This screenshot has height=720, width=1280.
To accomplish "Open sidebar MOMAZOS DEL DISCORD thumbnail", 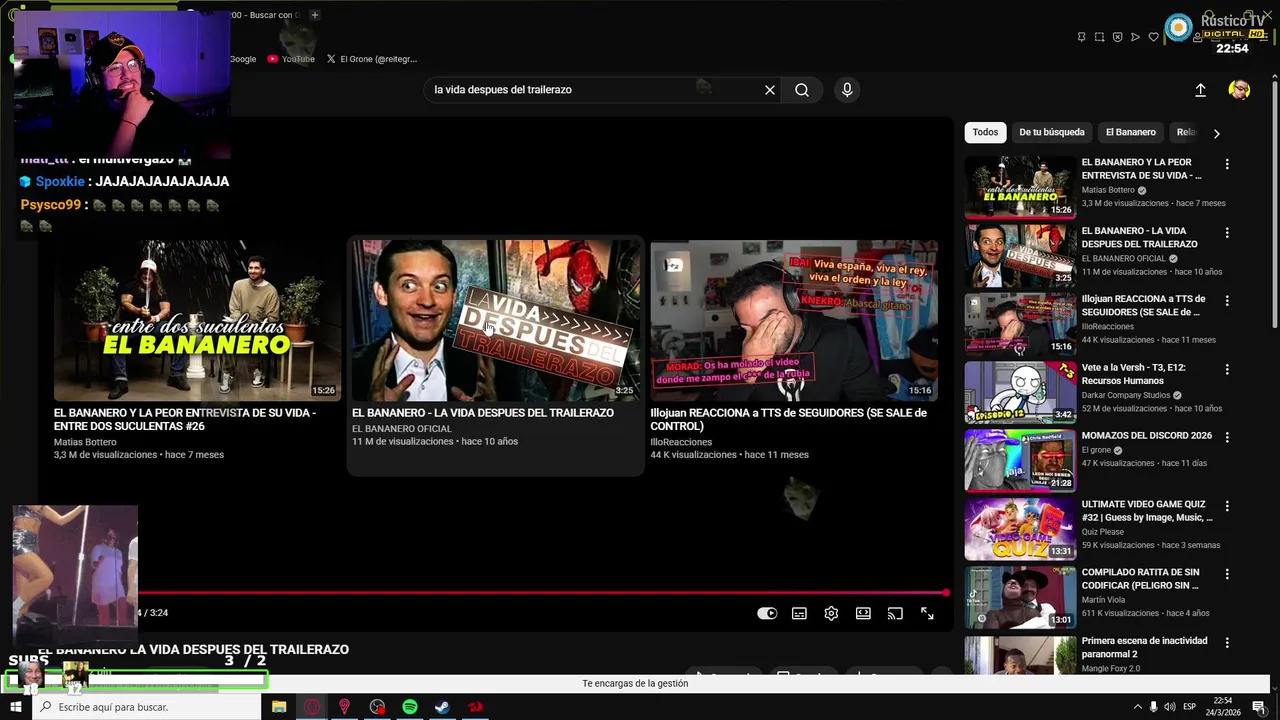I will tap(1020, 460).
